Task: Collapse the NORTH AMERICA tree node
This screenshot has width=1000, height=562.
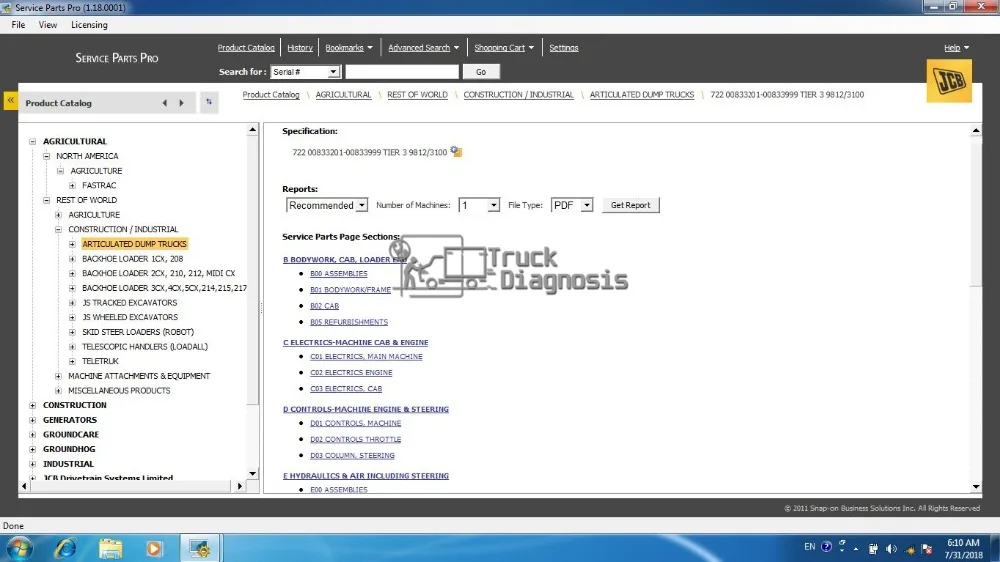Action: point(47,156)
